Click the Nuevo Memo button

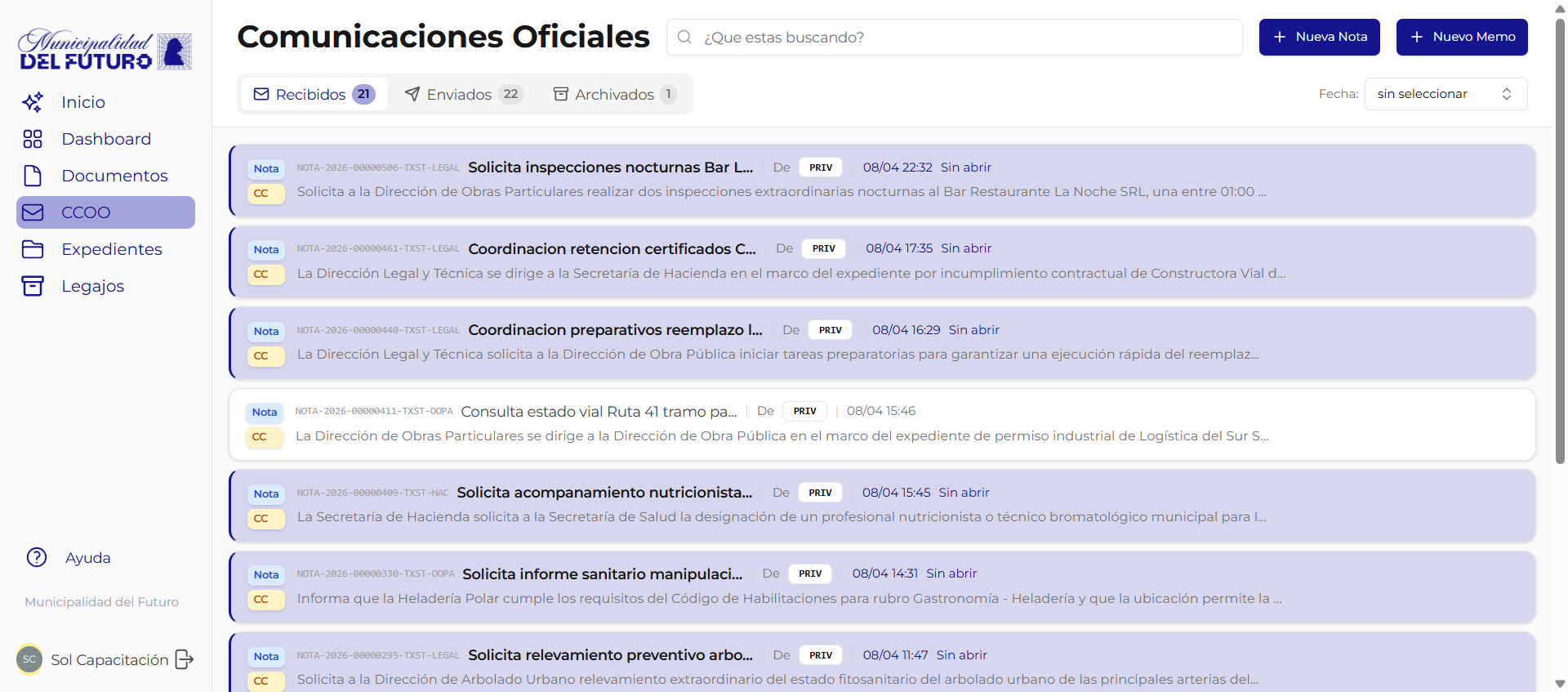click(x=1461, y=37)
